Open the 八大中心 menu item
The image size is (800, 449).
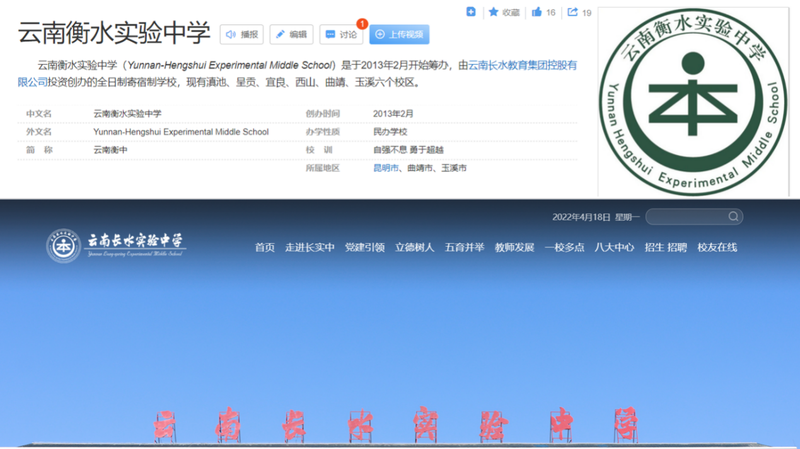[x=614, y=247]
